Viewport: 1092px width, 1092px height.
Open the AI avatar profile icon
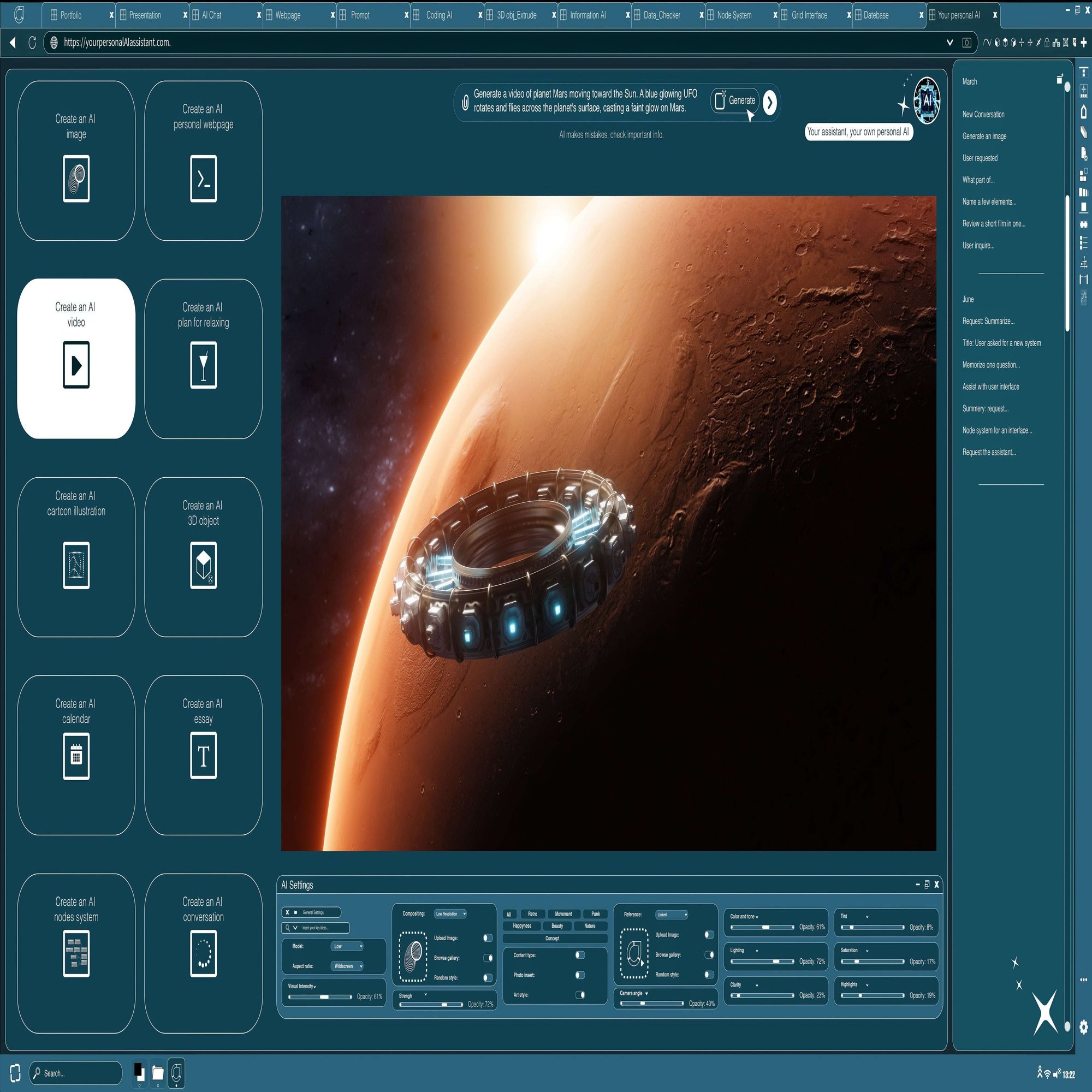[x=927, y=100]
